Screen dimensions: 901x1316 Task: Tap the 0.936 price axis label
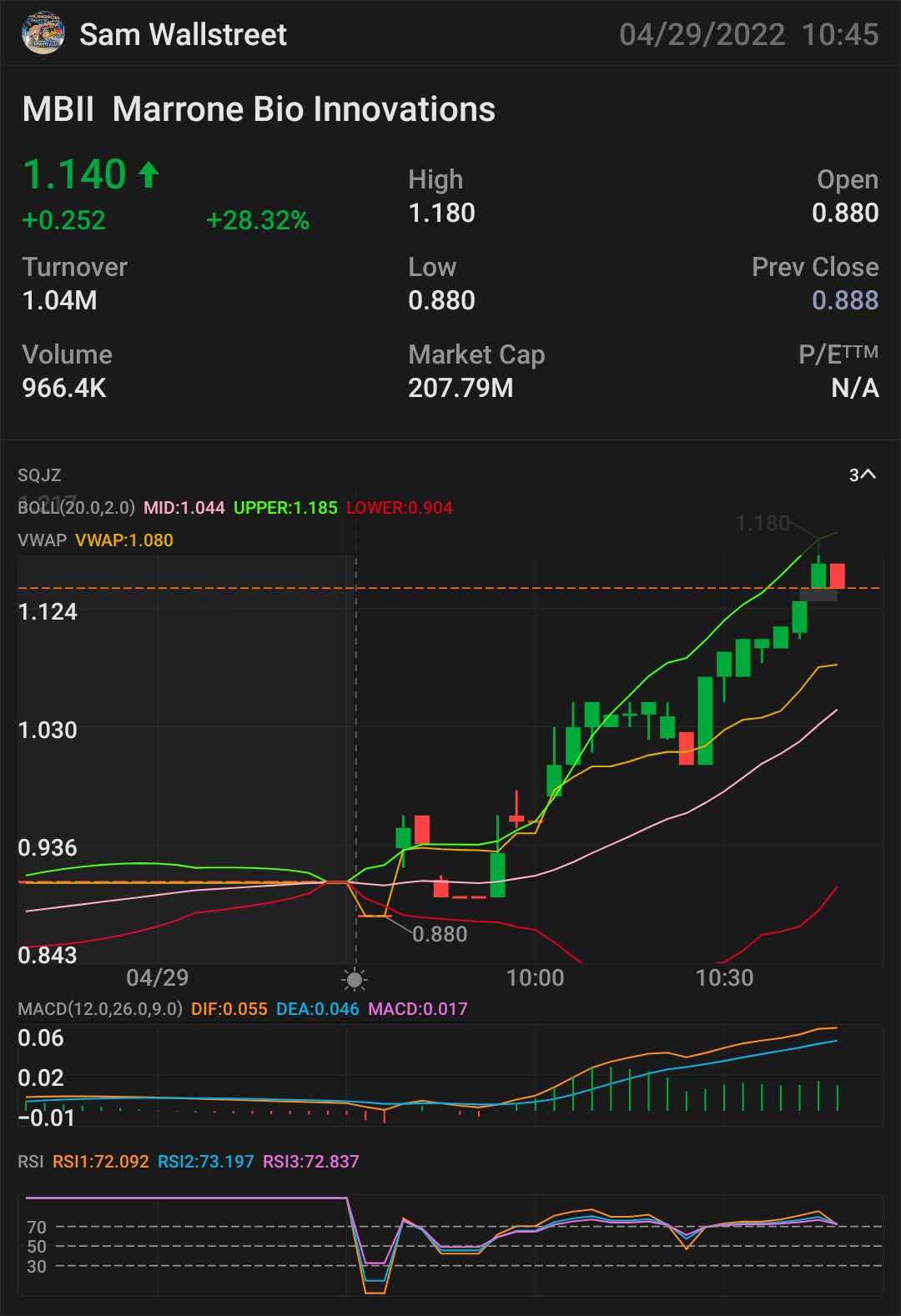tap(48, 847)
